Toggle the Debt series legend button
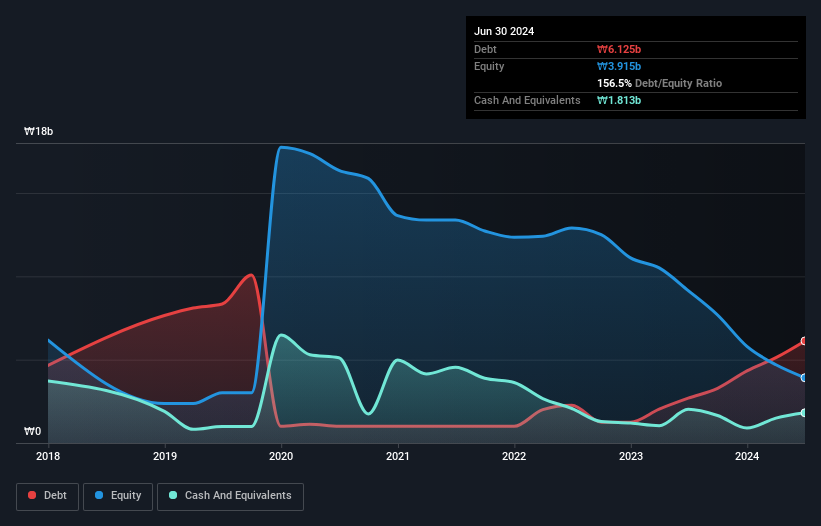821x526 pixels. click(48, 496)
